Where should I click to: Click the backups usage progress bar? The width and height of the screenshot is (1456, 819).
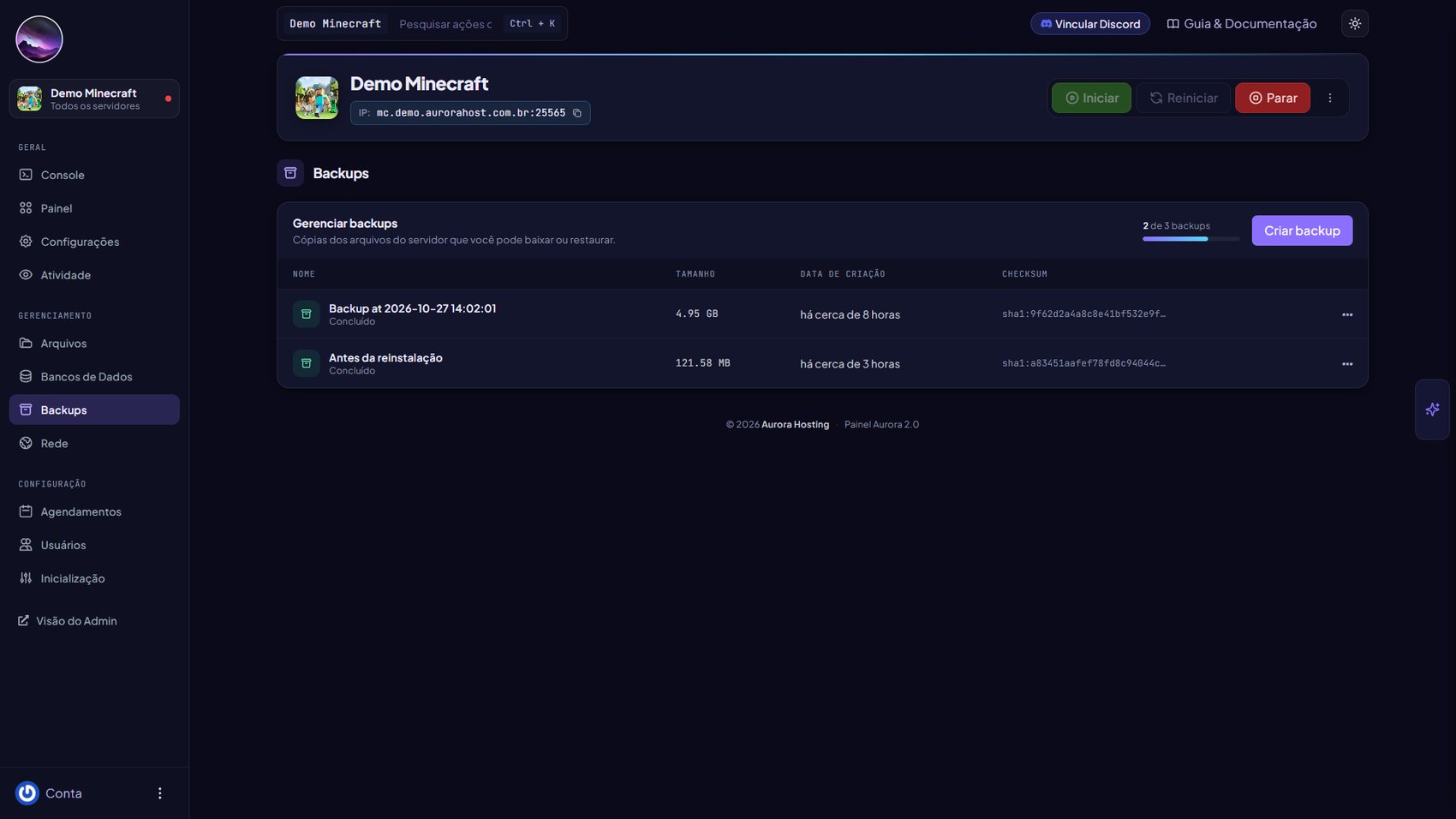1190,239
